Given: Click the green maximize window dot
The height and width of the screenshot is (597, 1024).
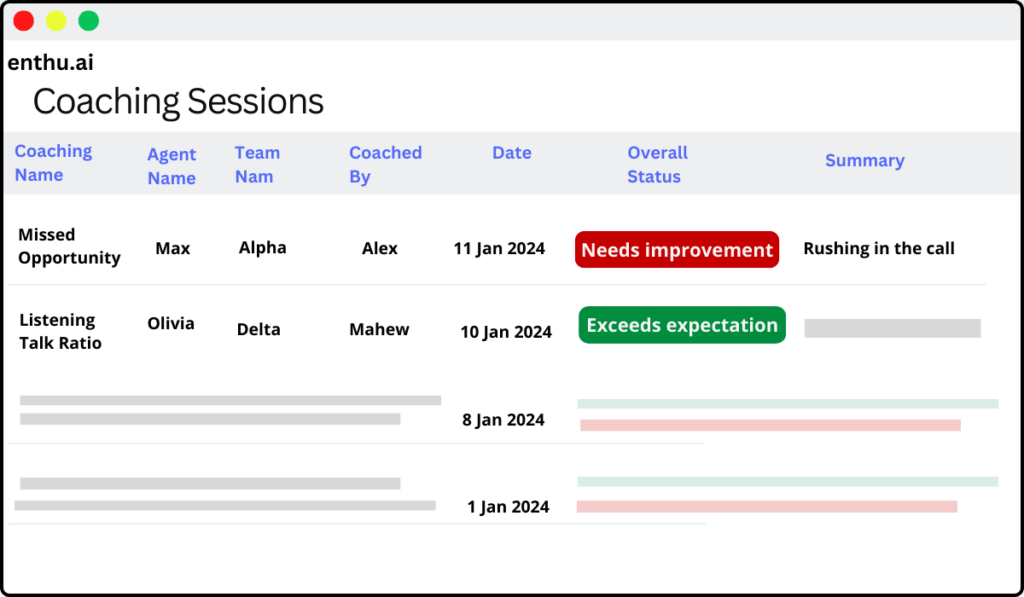Looking at the screenshot, I should click(x=89, y=21).
